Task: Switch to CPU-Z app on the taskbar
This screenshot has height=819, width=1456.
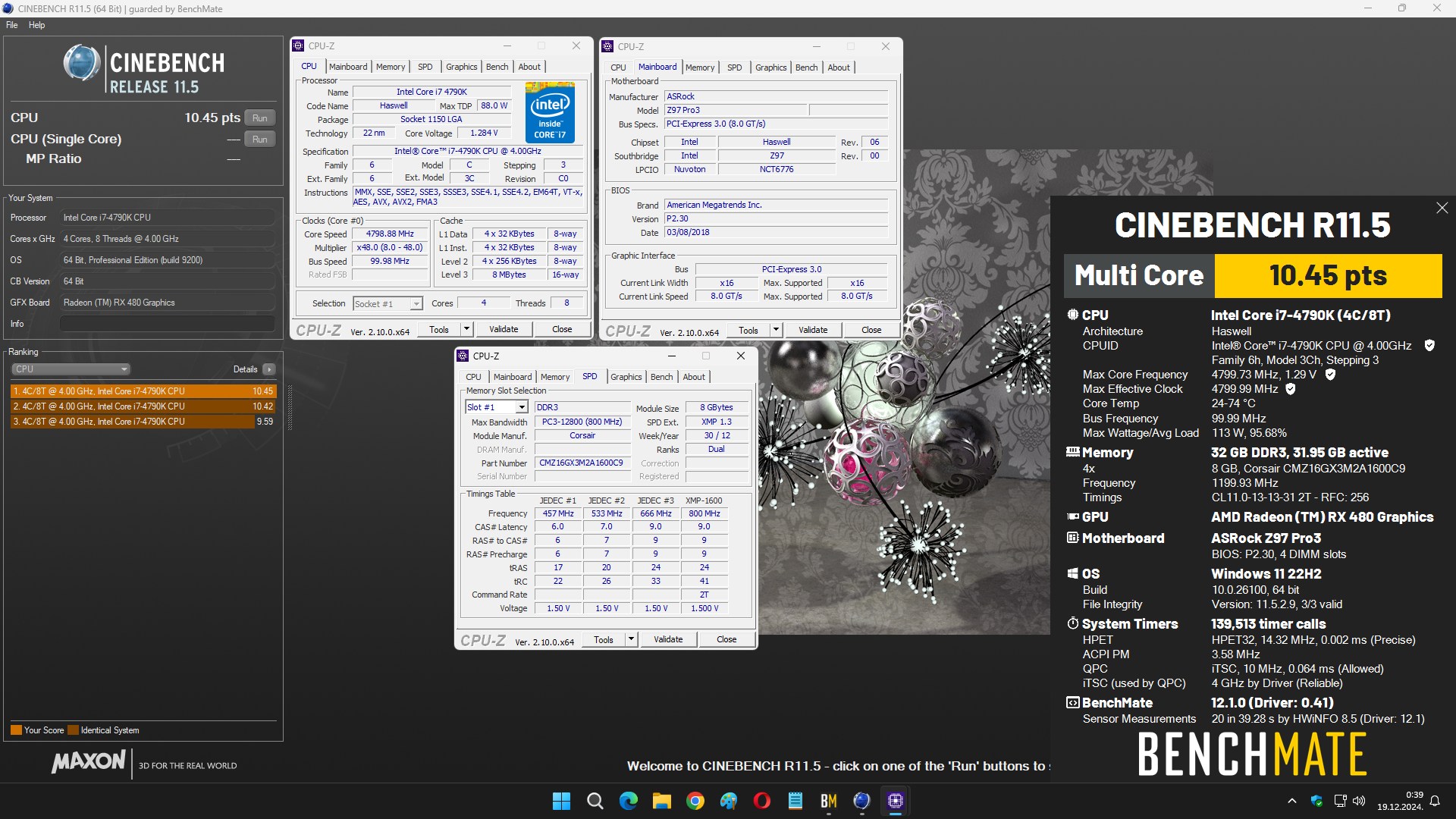Action: (896, 801)
